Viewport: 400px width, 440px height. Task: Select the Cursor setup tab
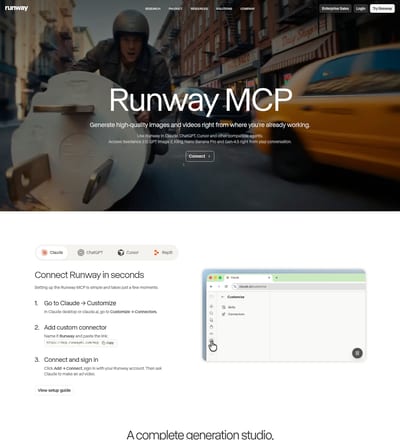[x=128, y=252]
